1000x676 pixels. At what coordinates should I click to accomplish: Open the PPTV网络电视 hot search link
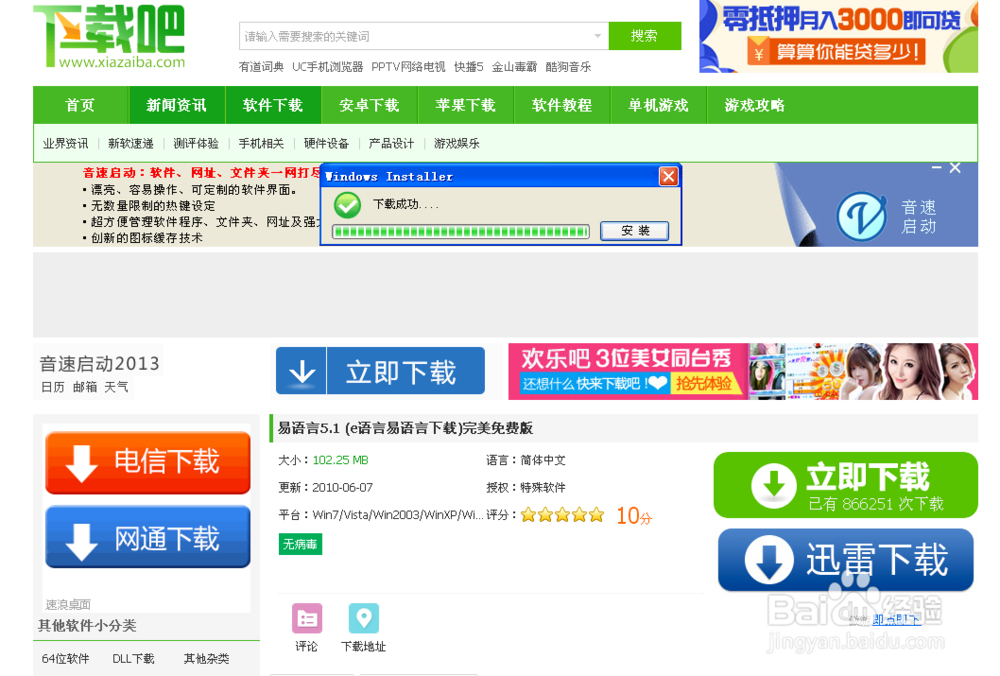pyautogui.click(x=408, y=67)
